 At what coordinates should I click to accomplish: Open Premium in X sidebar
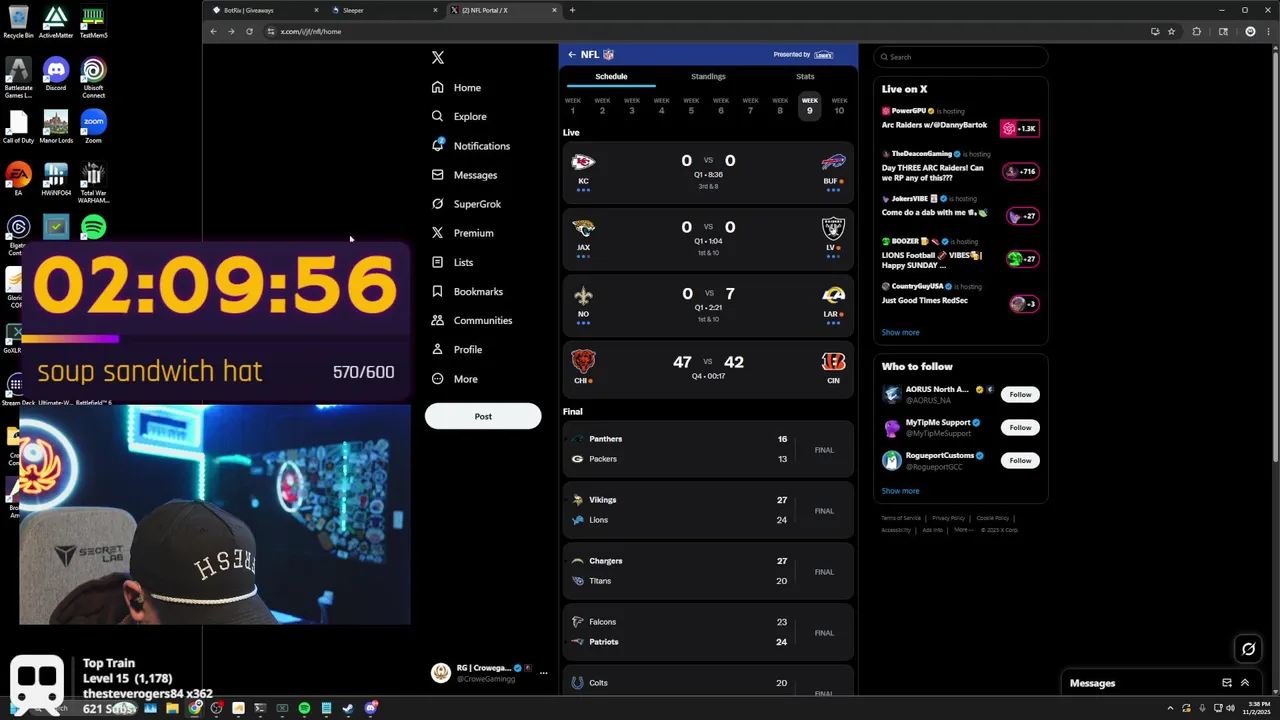click(x=462, y=233)
